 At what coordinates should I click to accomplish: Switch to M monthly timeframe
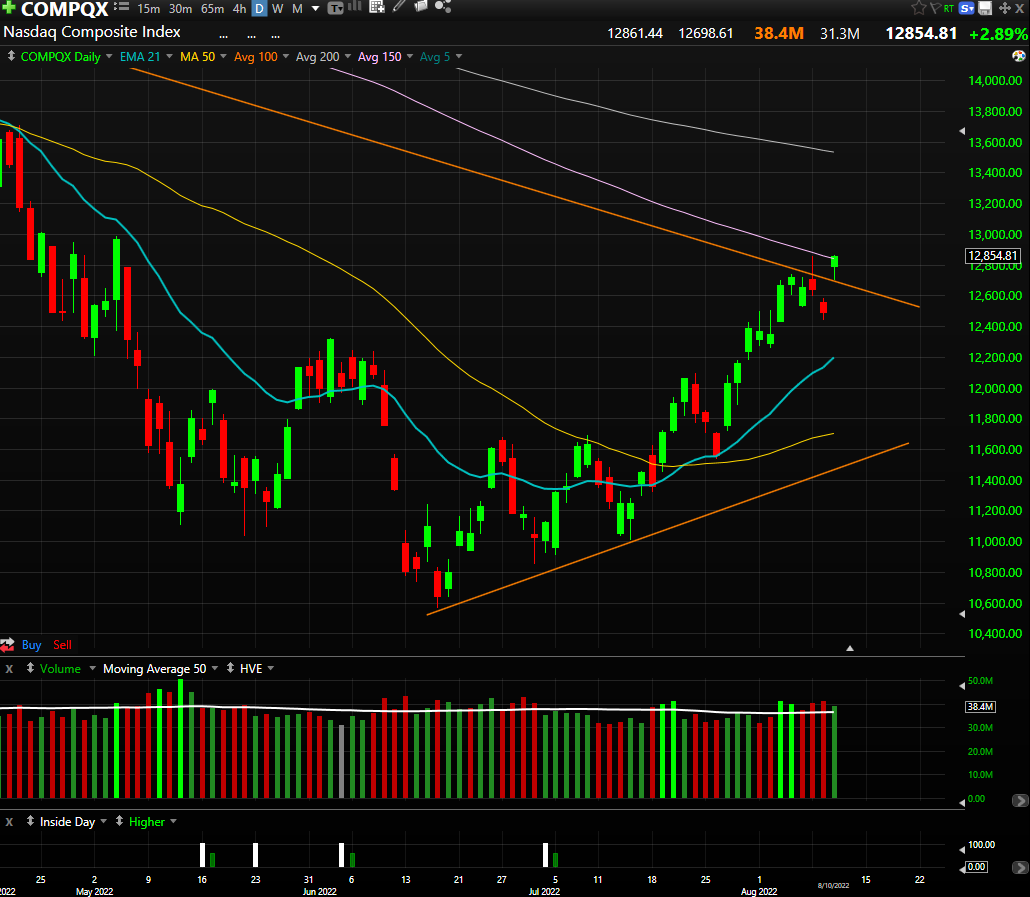coord(298,9)
